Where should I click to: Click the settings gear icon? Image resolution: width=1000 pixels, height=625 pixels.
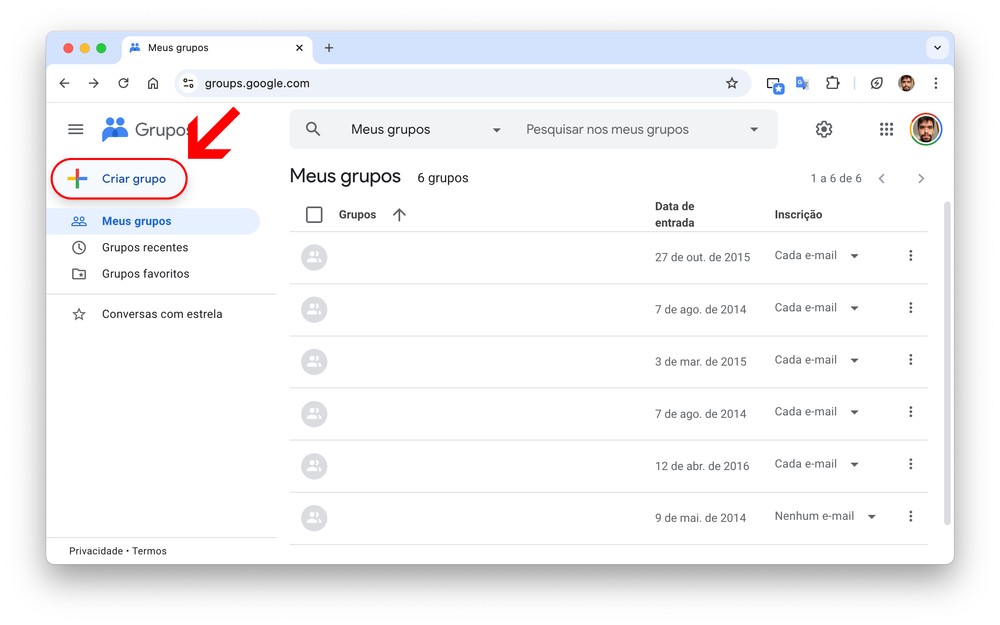824,129
